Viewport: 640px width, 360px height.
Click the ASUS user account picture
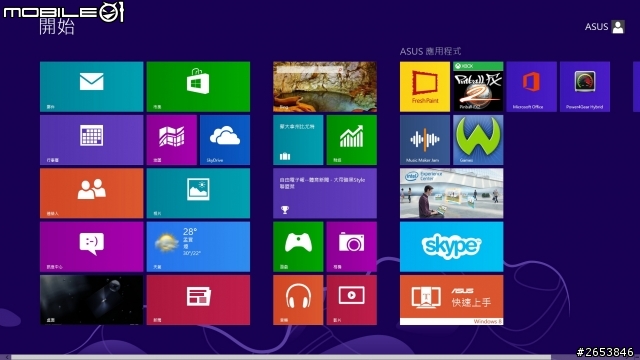pyautogui.click(x=618, y=27)
